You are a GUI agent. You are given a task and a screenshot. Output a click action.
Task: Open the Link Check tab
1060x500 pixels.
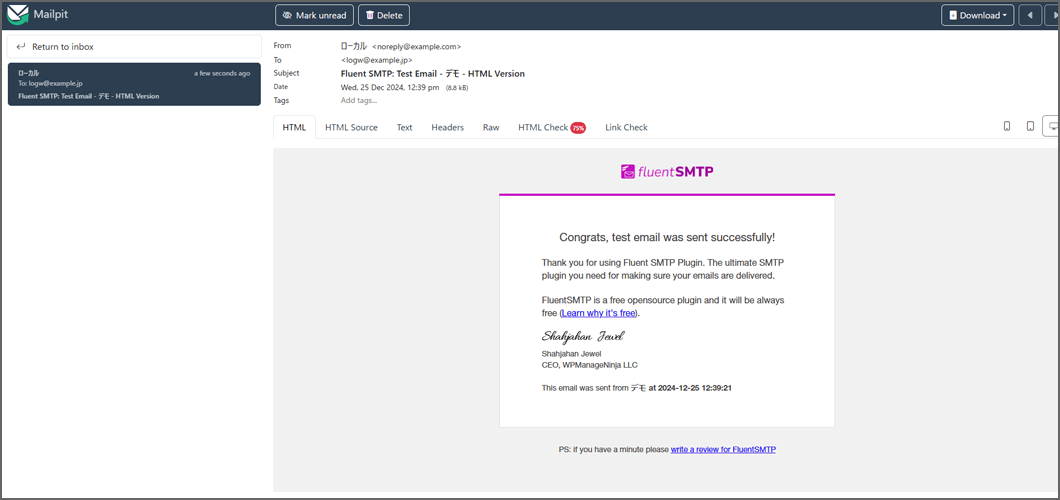tap(626, 127)
